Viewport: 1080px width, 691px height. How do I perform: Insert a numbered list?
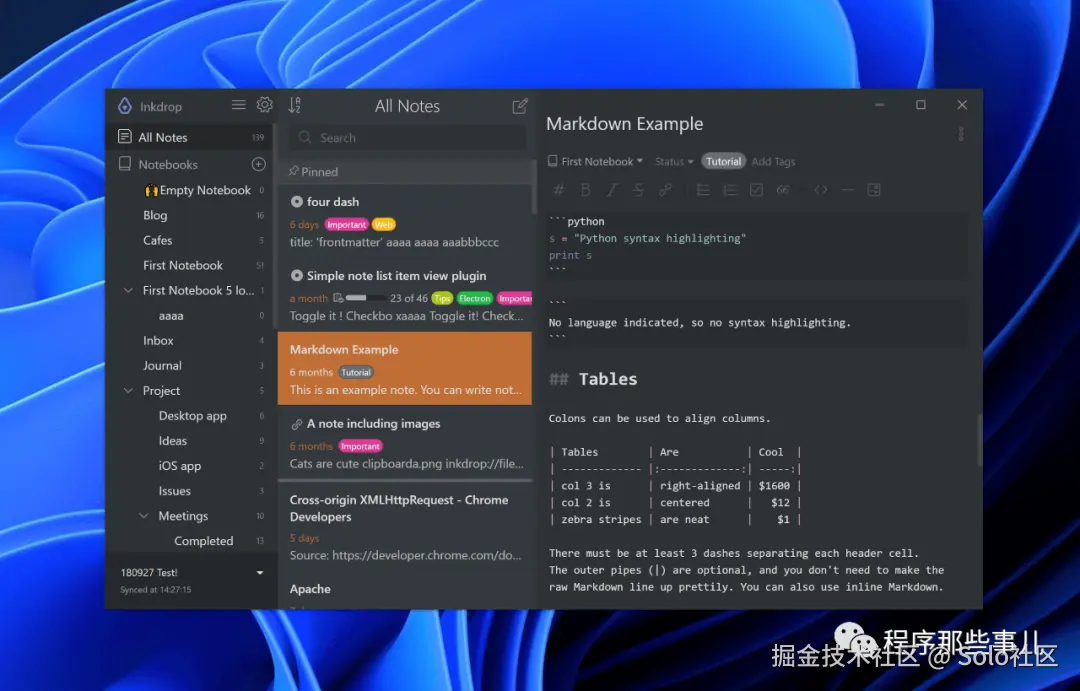729,189
